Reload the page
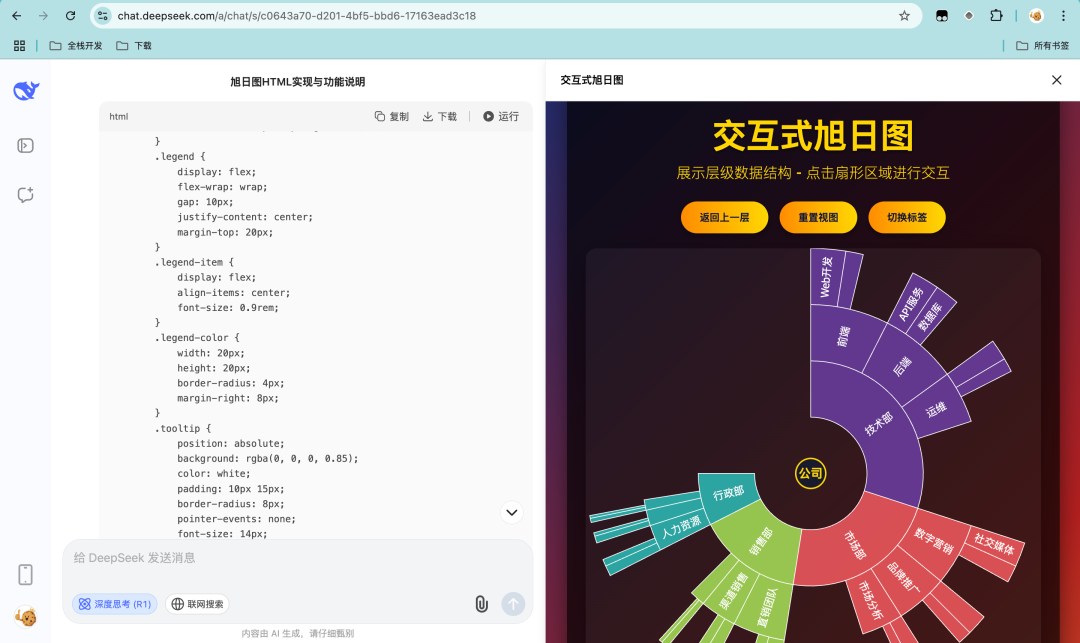1080x643 pixels. [x=70, y=15]
